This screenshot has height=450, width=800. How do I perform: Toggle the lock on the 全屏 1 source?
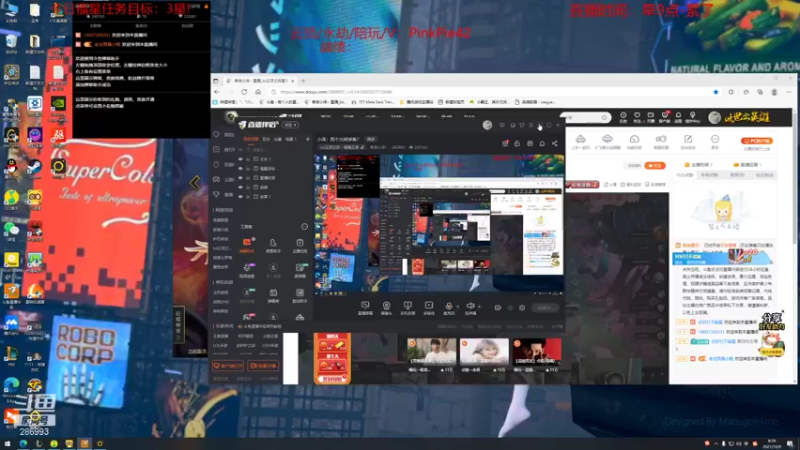248,196
